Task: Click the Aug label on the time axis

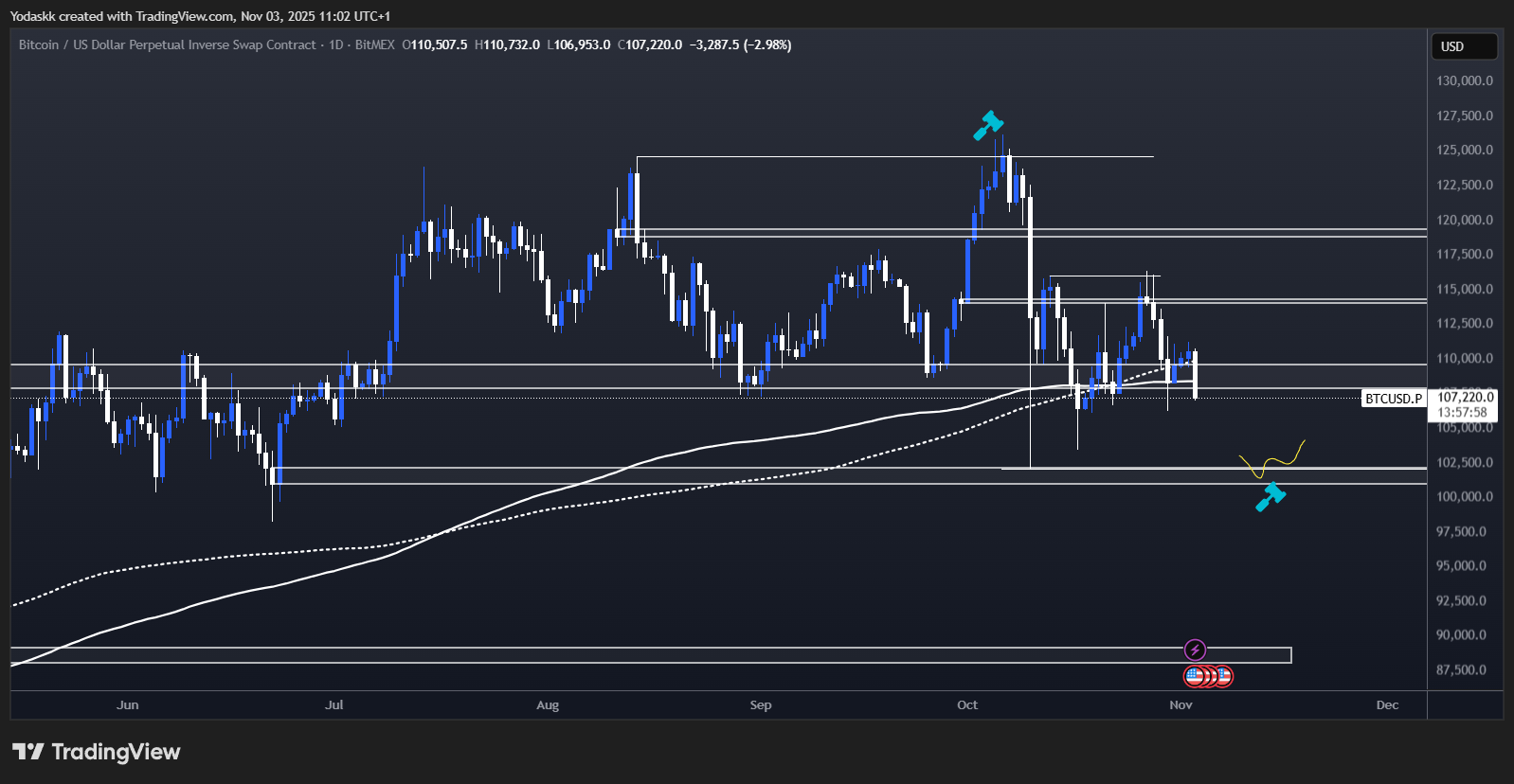Action: (x=548, y=704)
